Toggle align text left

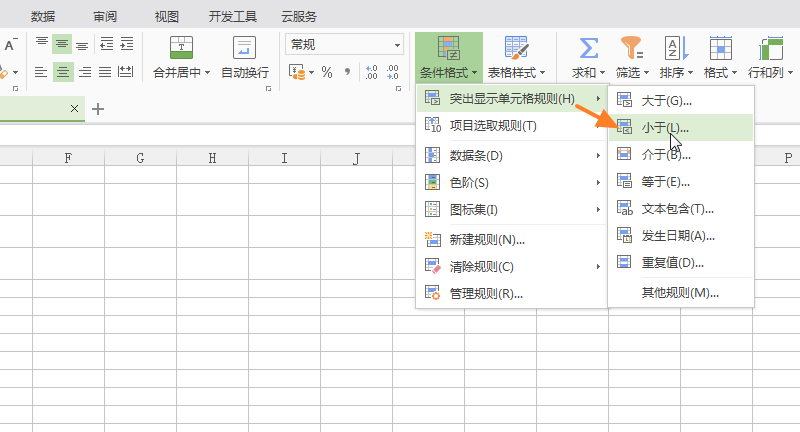pos(41,72)
